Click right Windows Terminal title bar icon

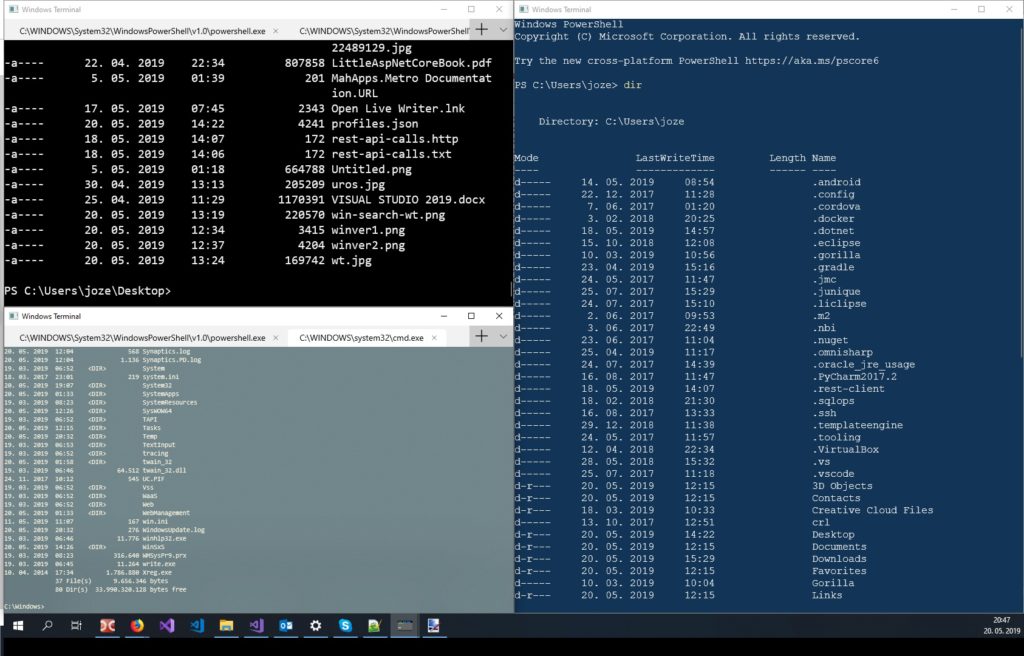523,9
